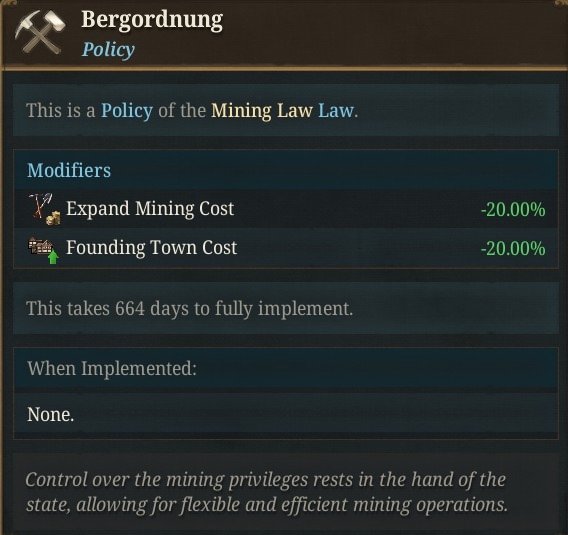The width and height of the screenshot is (568, 535).
Task: Select the Bergordnung title text
Action: coord(152,20)
